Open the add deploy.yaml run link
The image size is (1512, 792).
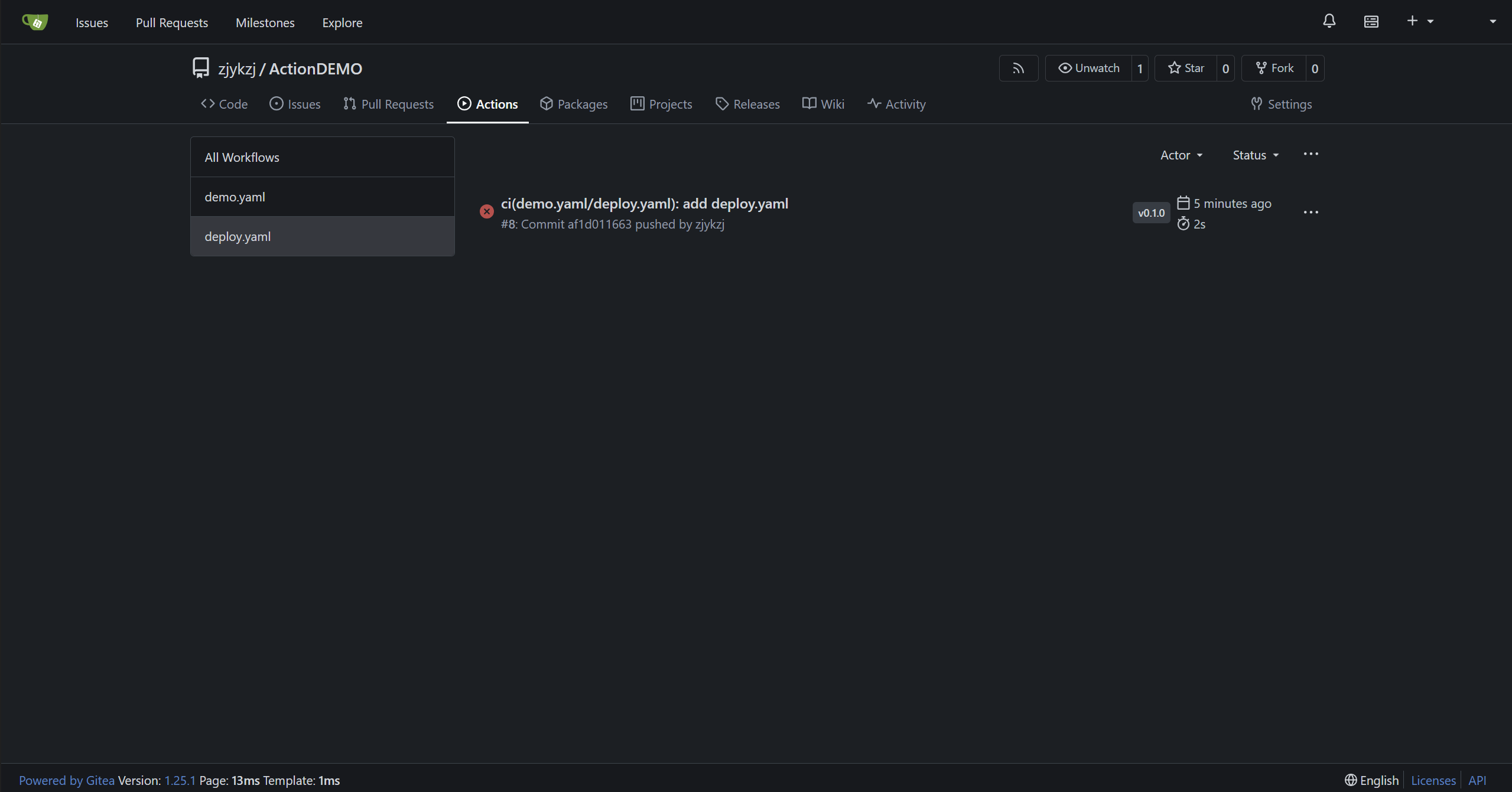click(644, 204)
